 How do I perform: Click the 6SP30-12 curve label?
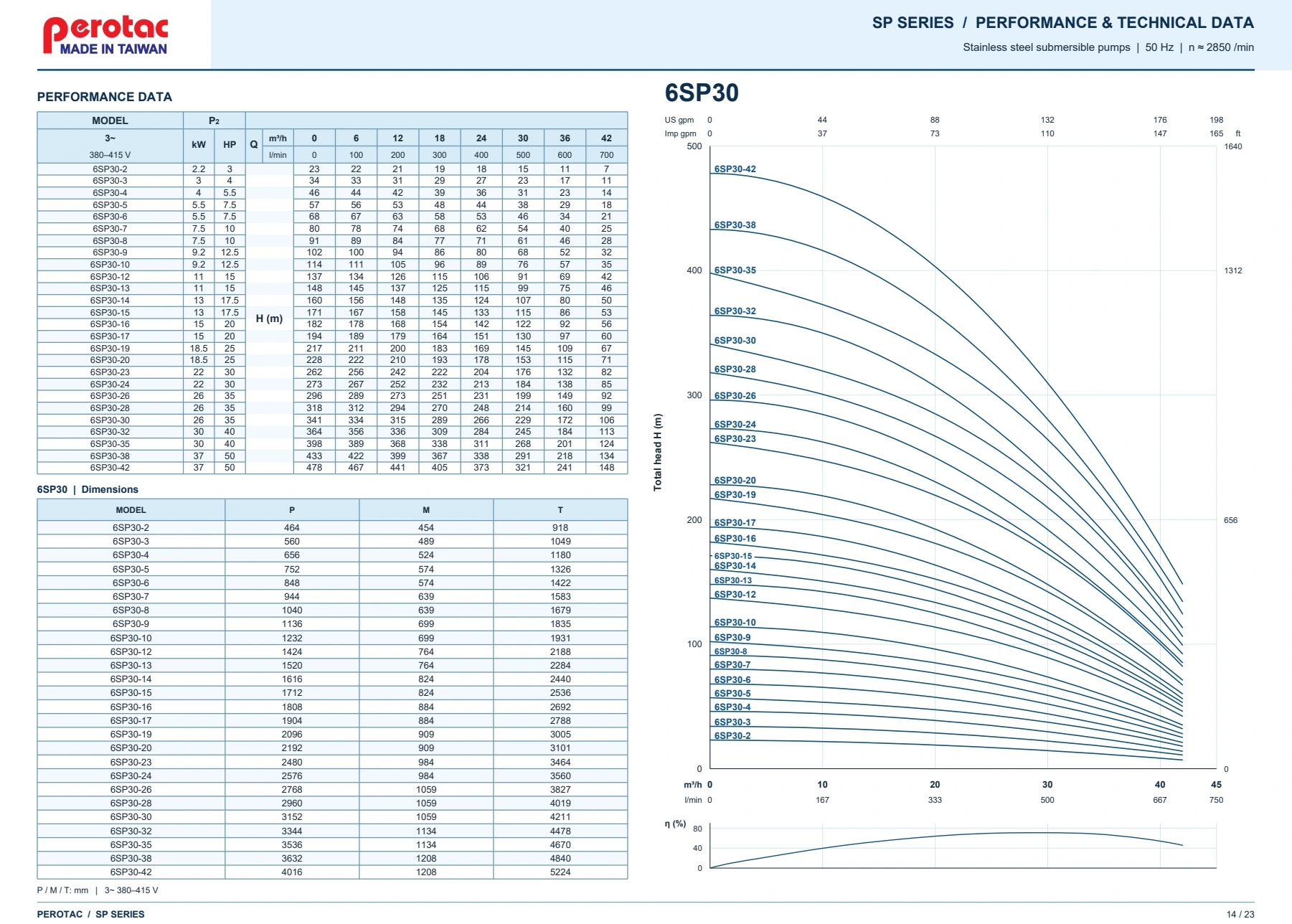click(x=735, y=595)
